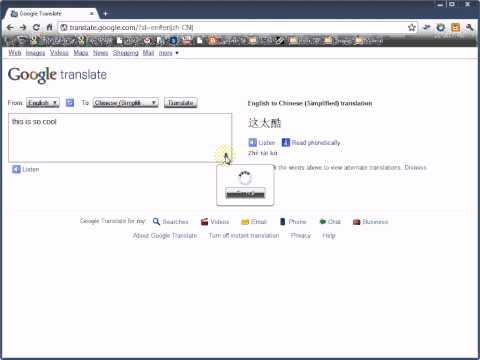Open the wrench settings menu

pos(470,27)
